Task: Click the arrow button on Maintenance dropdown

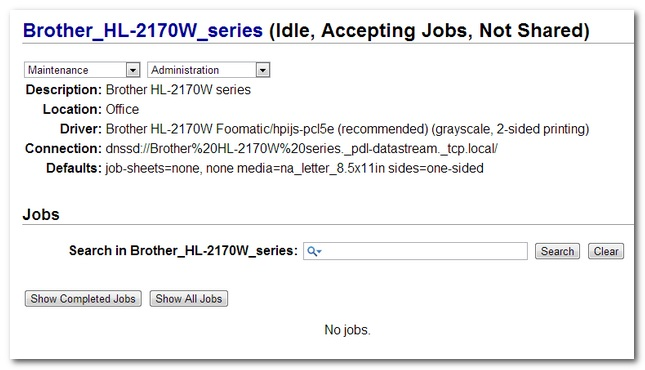Action: click(x=132, y=70)
